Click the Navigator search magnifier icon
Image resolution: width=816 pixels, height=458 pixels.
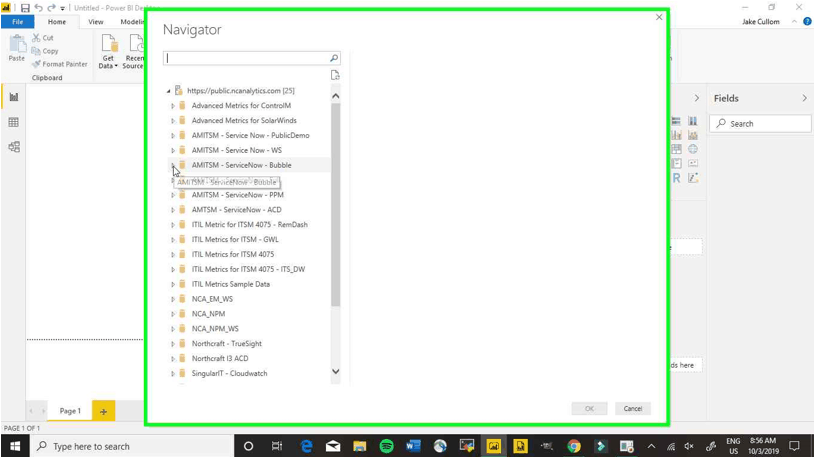point(334,59)
